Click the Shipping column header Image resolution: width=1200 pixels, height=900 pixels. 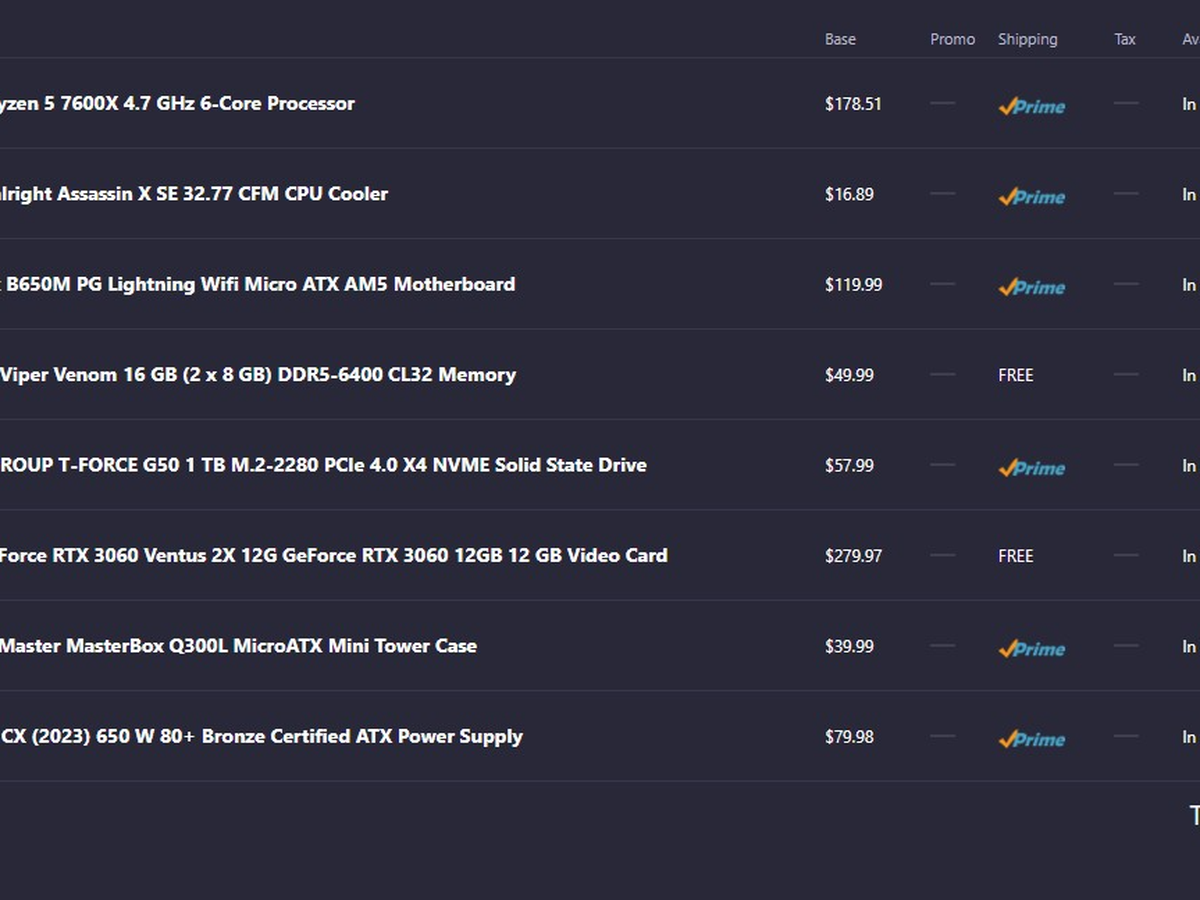[x=1027, y=39]
